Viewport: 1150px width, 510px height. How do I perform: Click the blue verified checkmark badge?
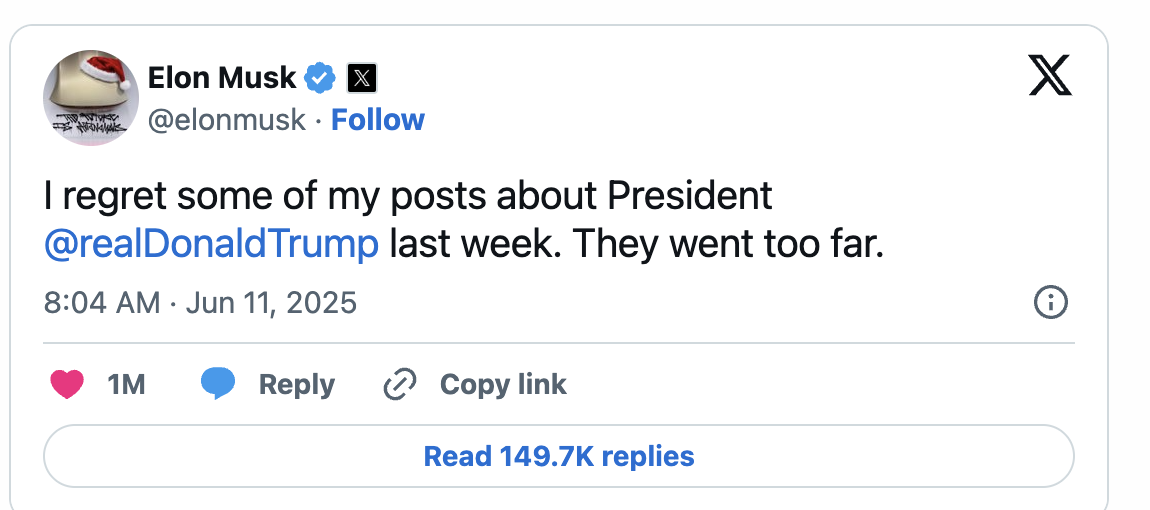(320, 77)
